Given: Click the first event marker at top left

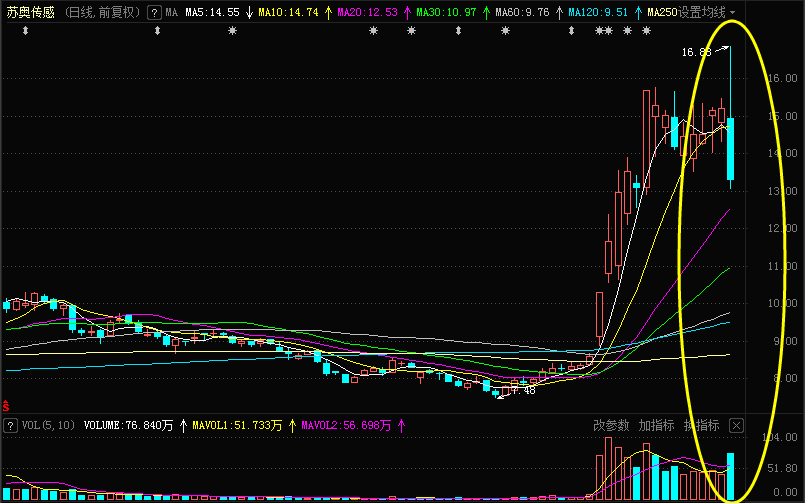Looking at the screenshot, I should pyautogui.click(x=25, y=32).
